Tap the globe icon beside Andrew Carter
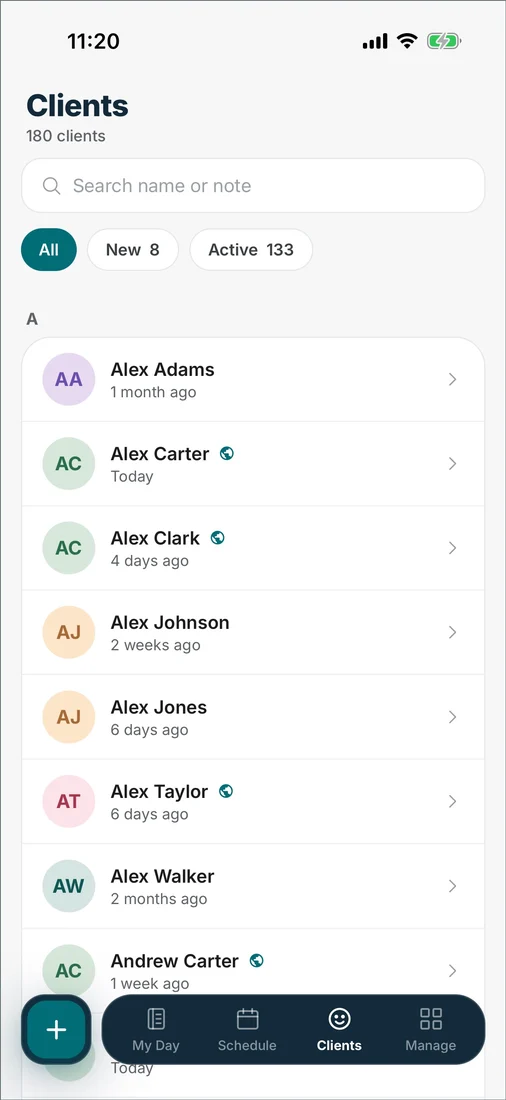This screenshot has width=506, height=1100. (x=257, y=960)
